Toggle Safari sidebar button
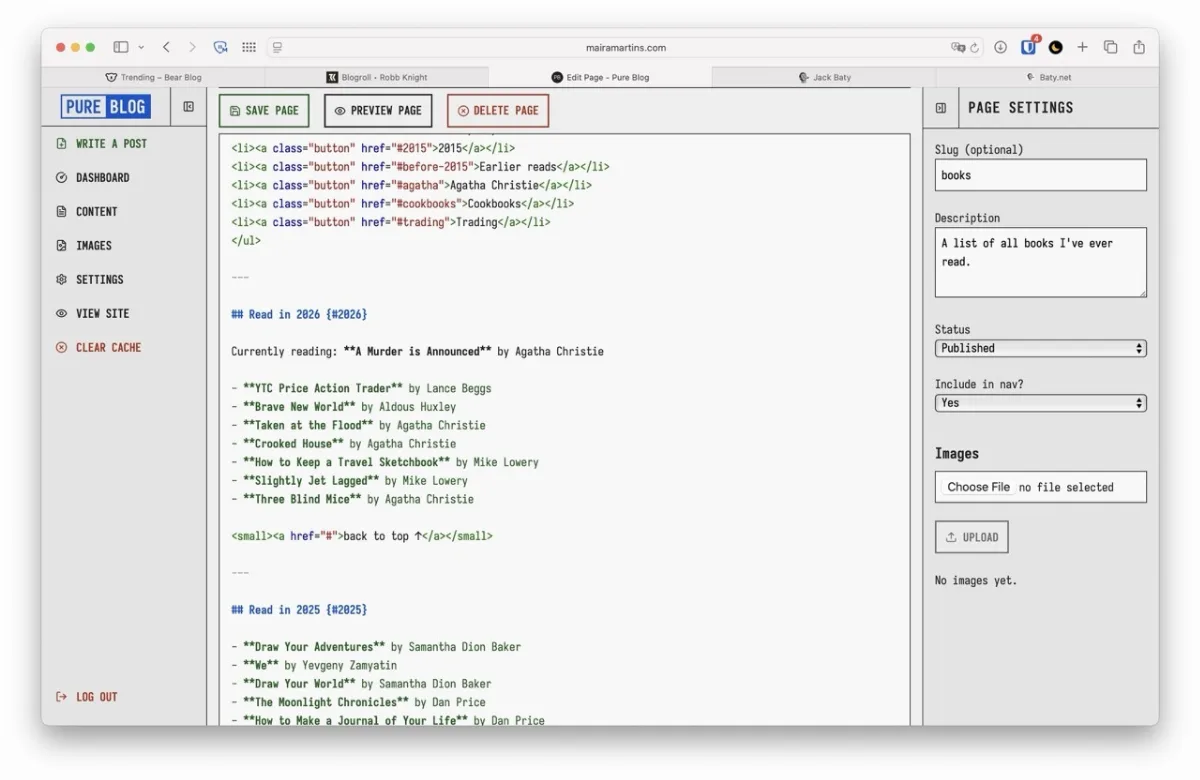The height and width of the screenshot is (780, 1200). (121, 47)
